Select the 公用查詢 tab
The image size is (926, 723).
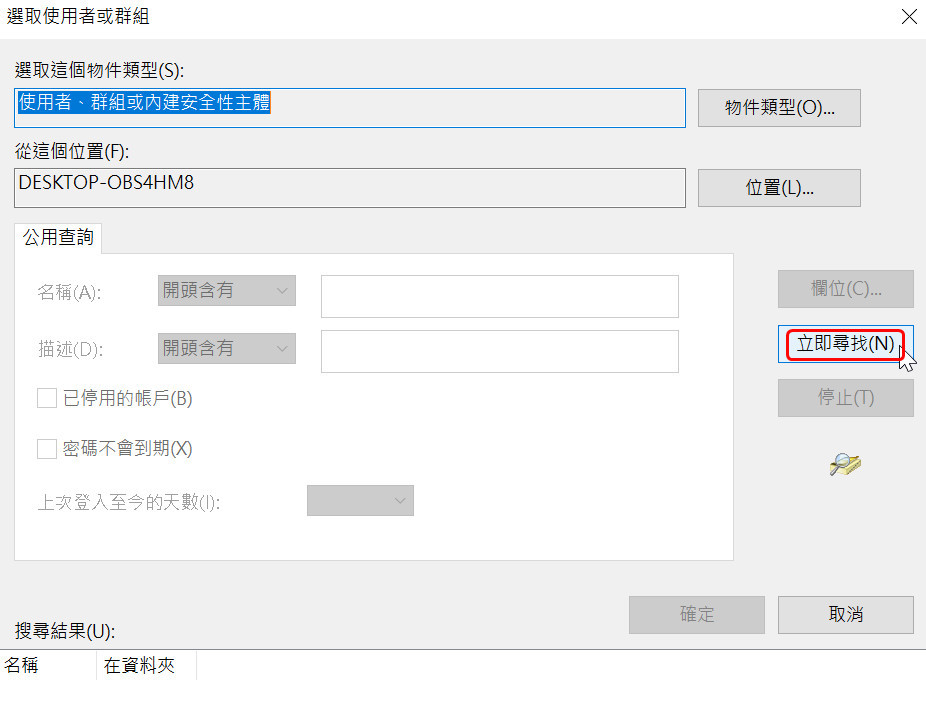58,238
